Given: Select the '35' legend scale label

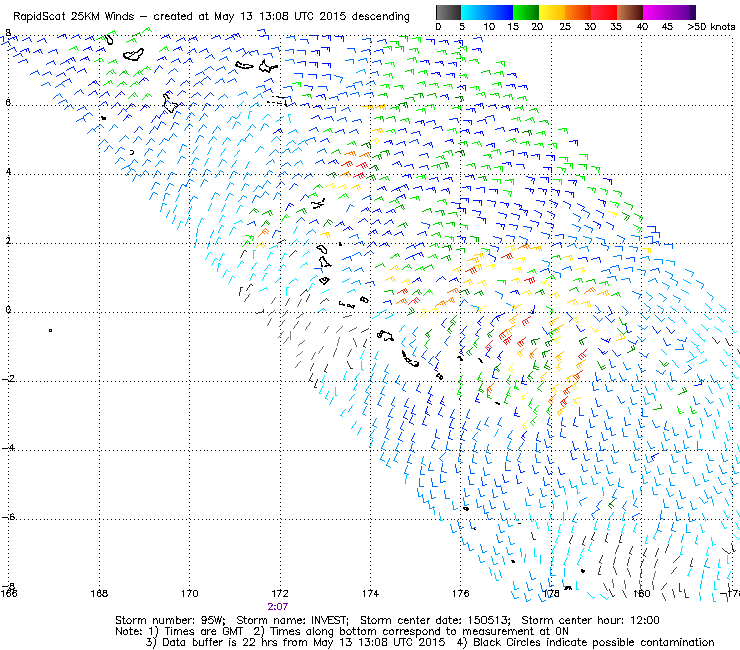Looking at the screenshot, I should coord(616,26).
